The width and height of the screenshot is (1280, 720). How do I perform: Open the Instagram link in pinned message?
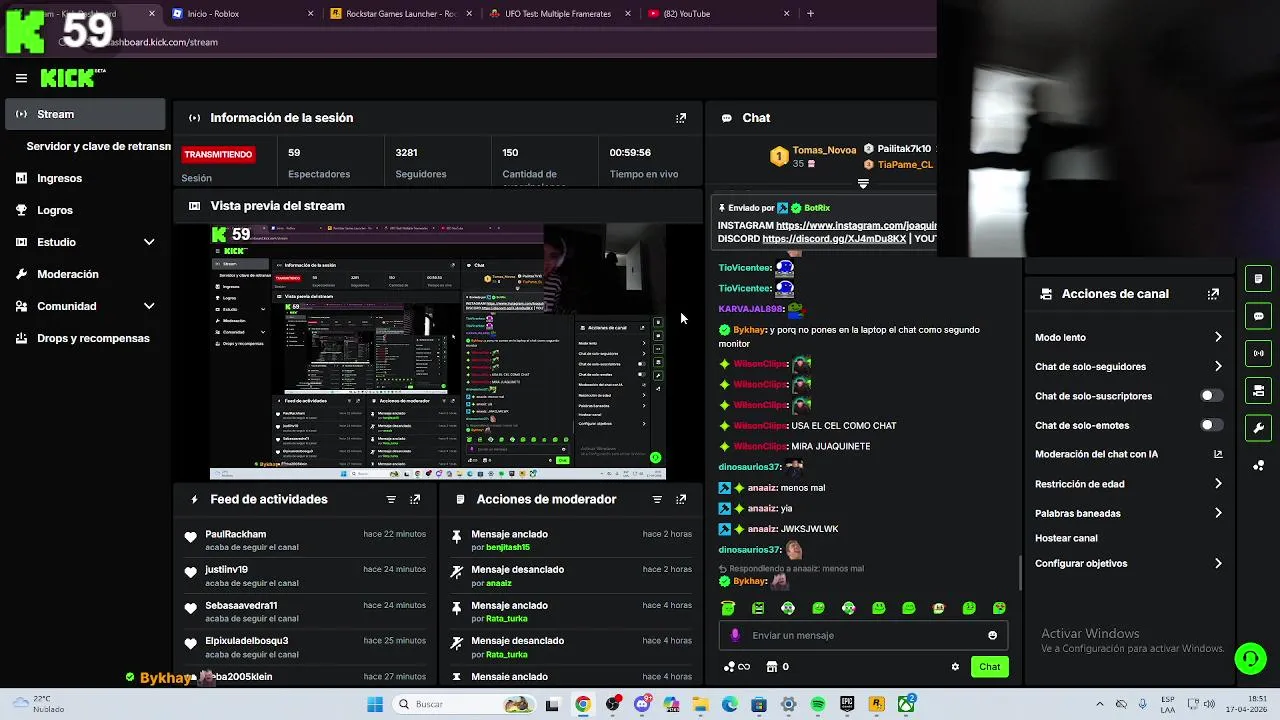point(856,226)
